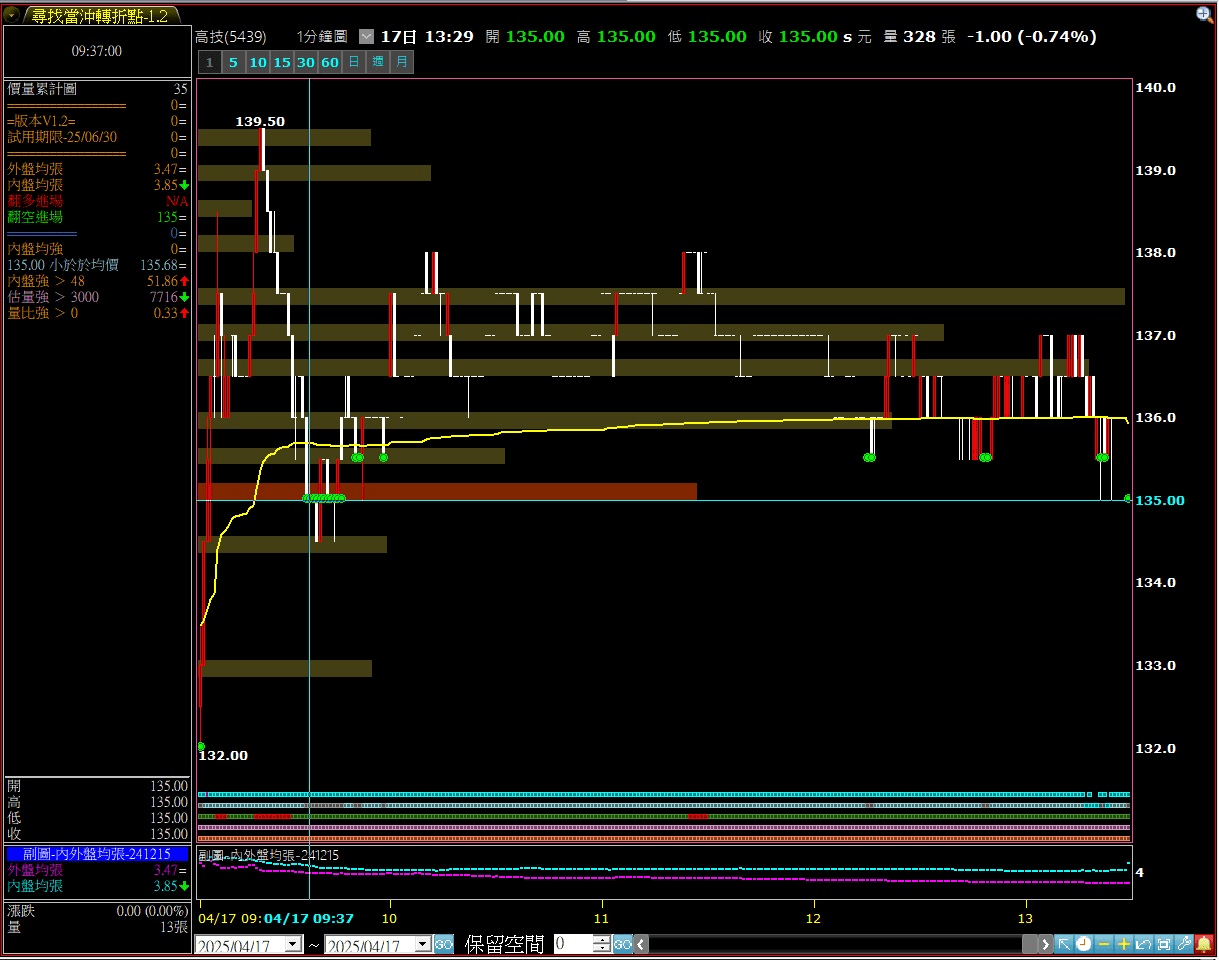Click the 保留空間 number input field

[x=574, y=944]
